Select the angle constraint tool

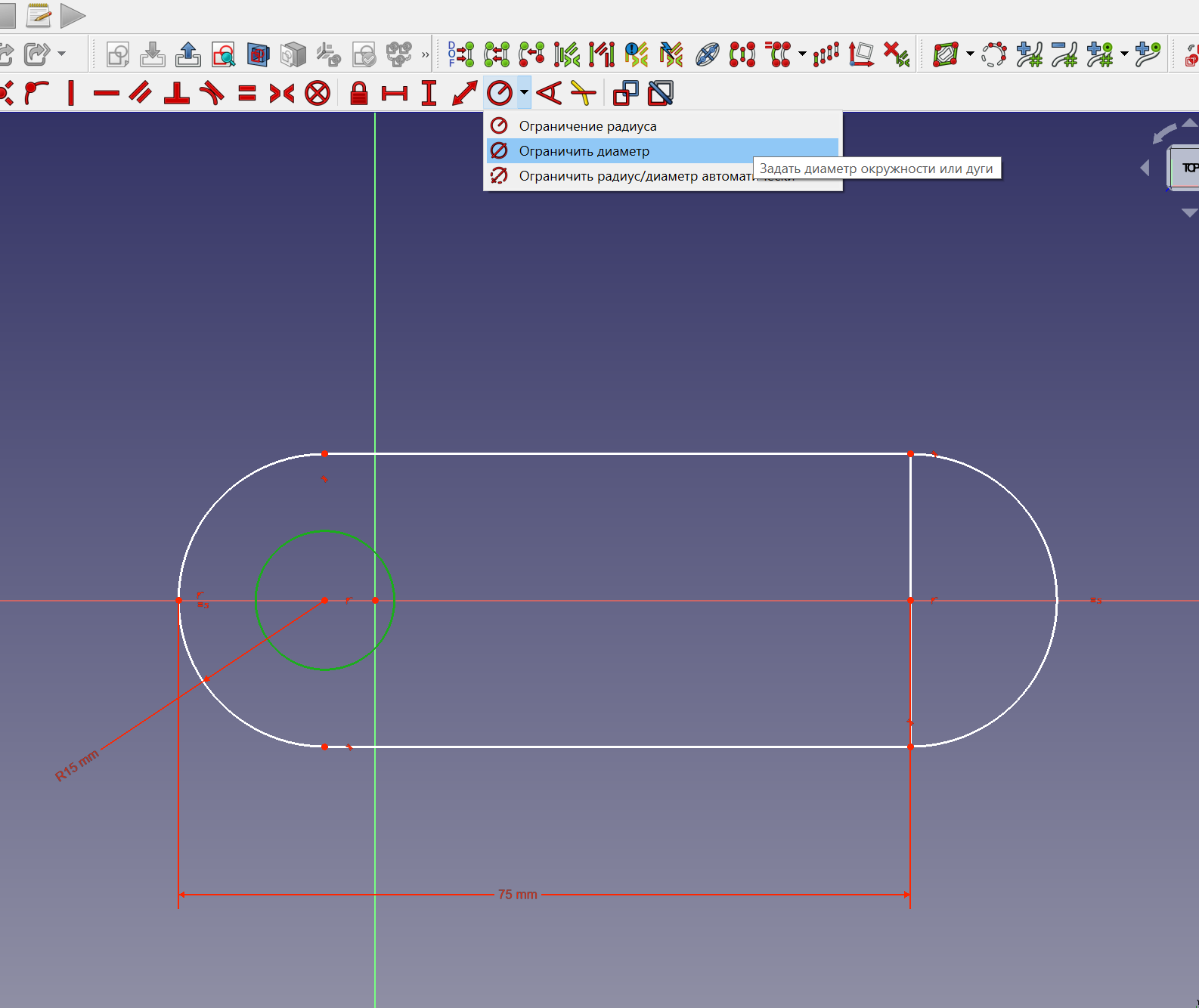coord(549,93)
